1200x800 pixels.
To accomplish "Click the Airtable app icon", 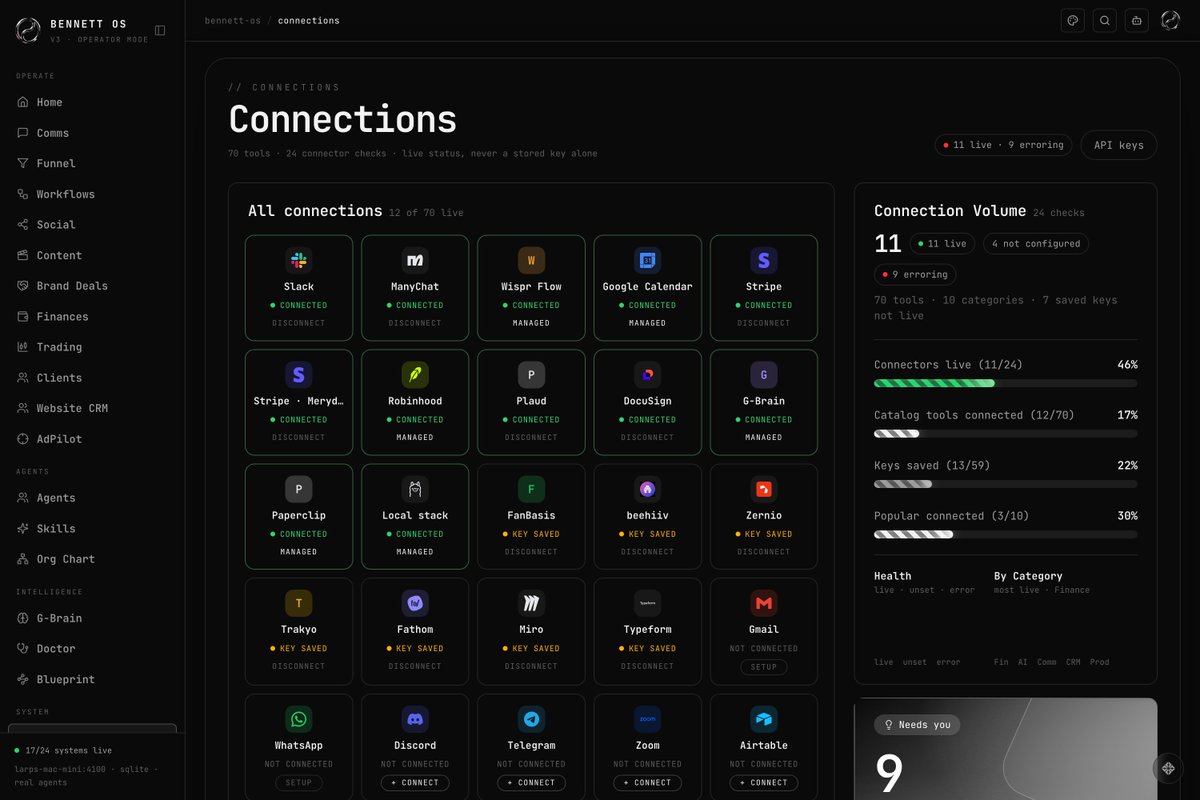I will point(763,719).
